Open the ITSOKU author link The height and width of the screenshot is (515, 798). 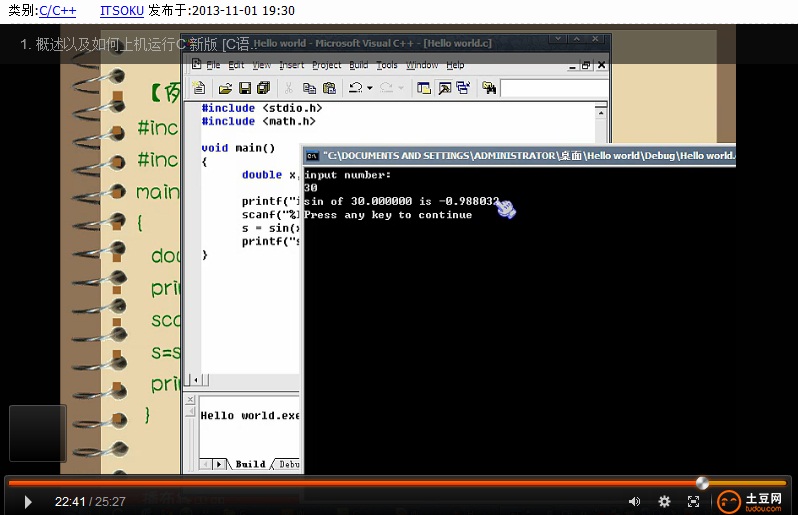tap(122, 10)
